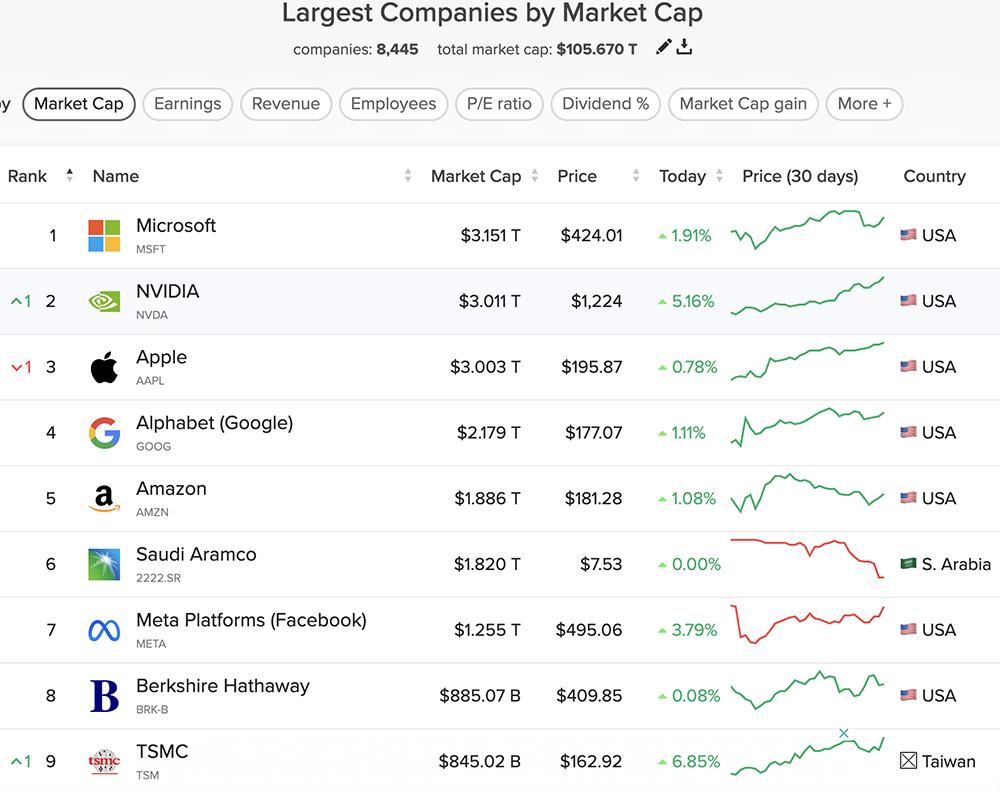The image size is (1000, 792).
Task: Sort table by Rank column arrows
Action: (x=69, y=176)
